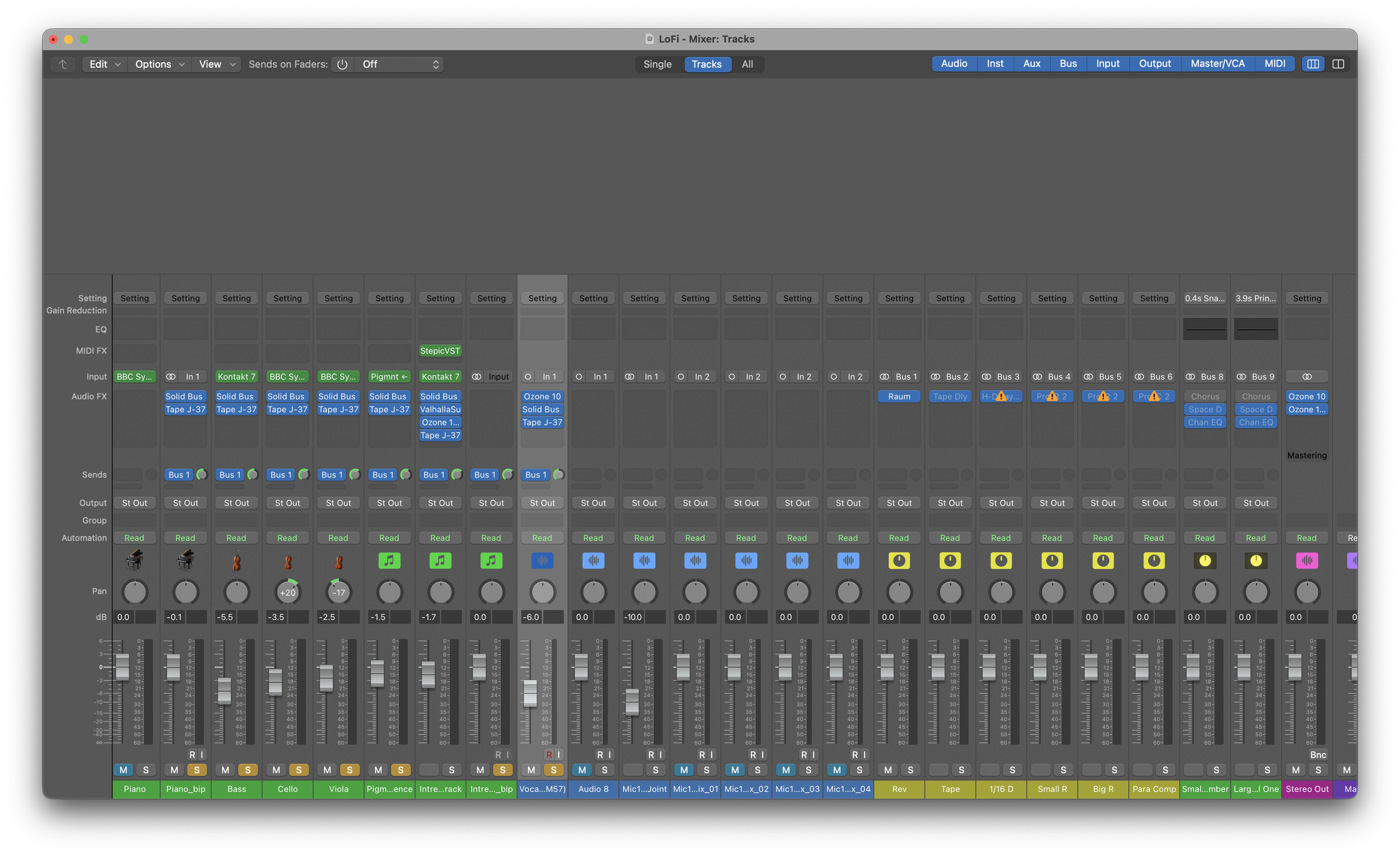1400x855 pixels.
Task: Click the stereo format icon on Piano_bip input
Action: 170,377
